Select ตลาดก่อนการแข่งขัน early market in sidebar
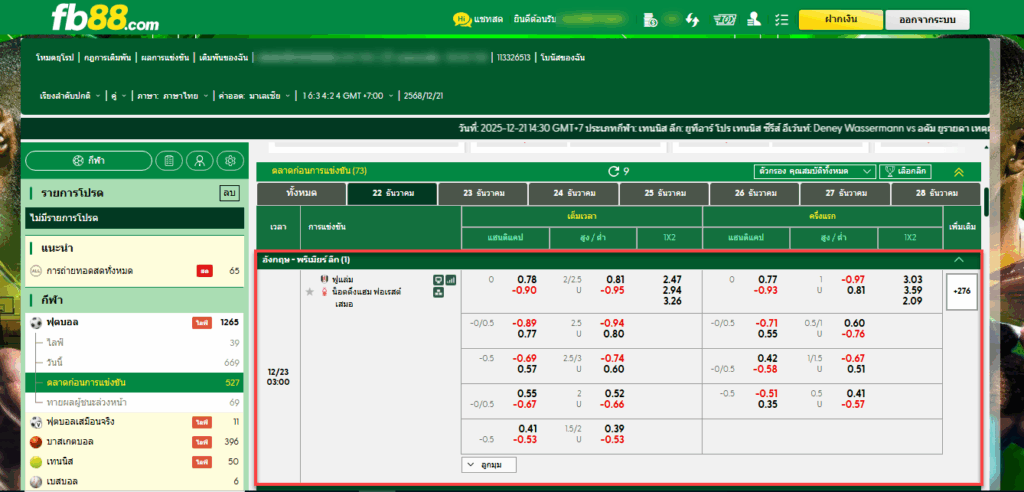This screenshot has width=1024, height=492. pyautogui.click(x=135, y=382)
